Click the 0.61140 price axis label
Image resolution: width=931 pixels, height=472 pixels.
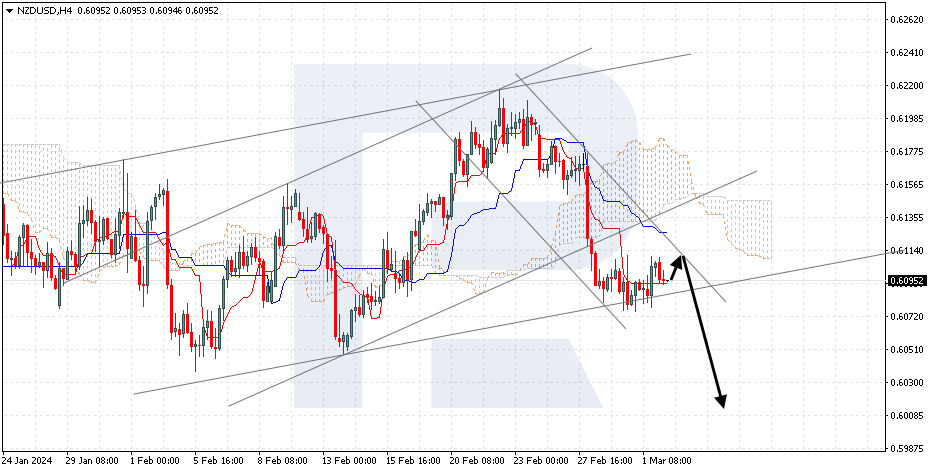905,250
